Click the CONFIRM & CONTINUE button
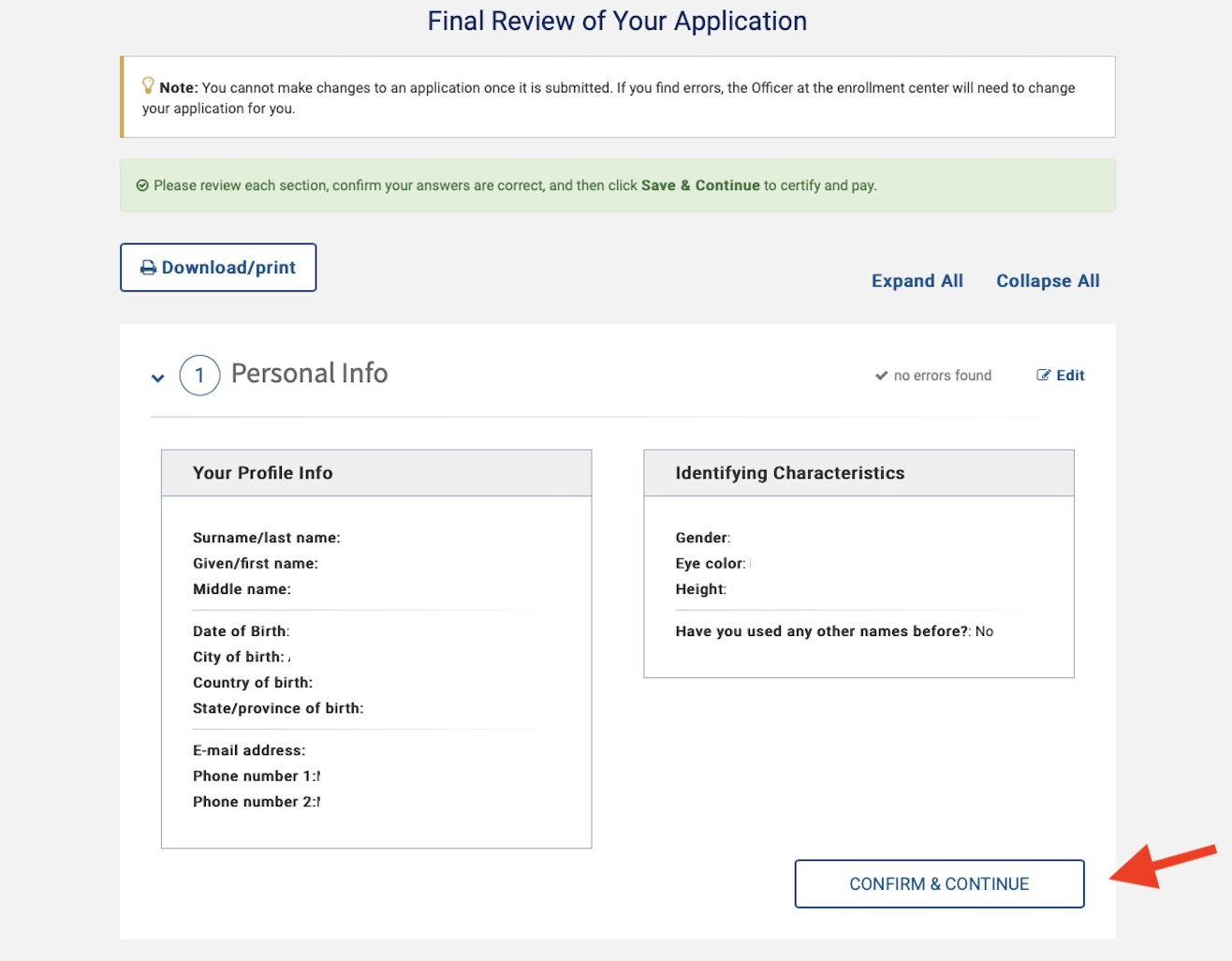 pyautogui.click(x=939, y=884)
